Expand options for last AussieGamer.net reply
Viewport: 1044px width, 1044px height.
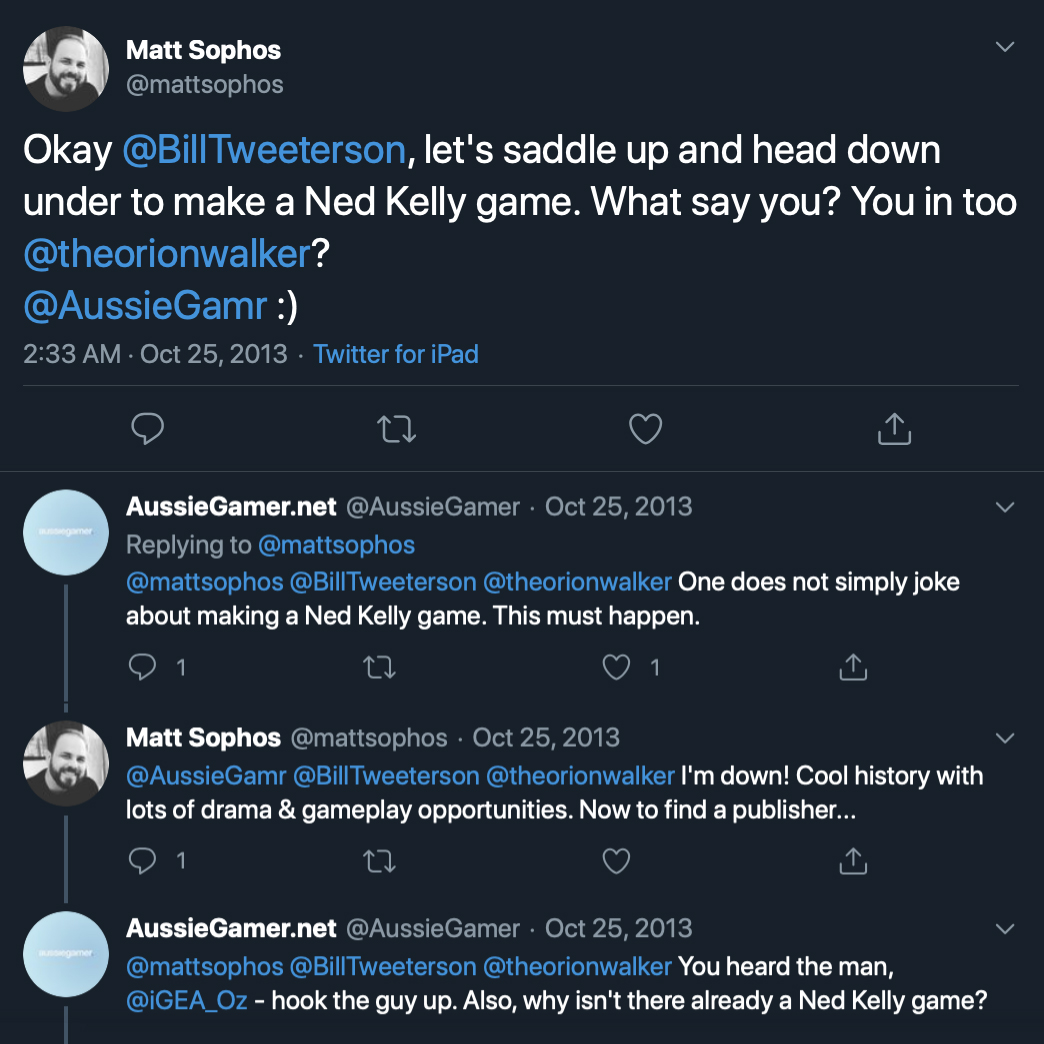point(1005,929)
